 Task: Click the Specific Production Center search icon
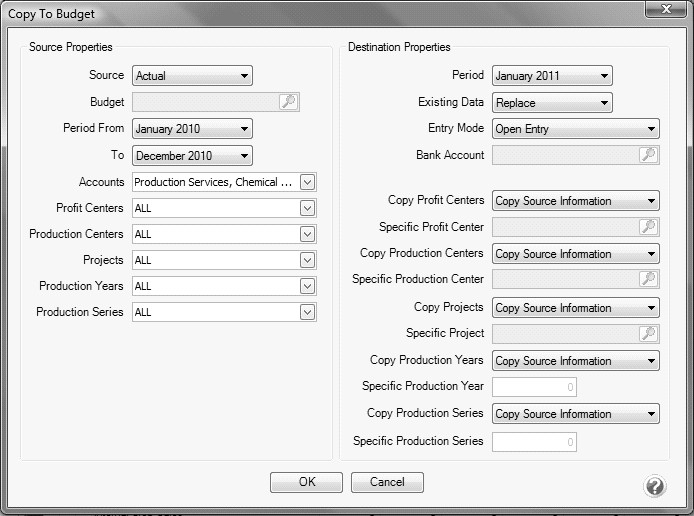point(648,280)
